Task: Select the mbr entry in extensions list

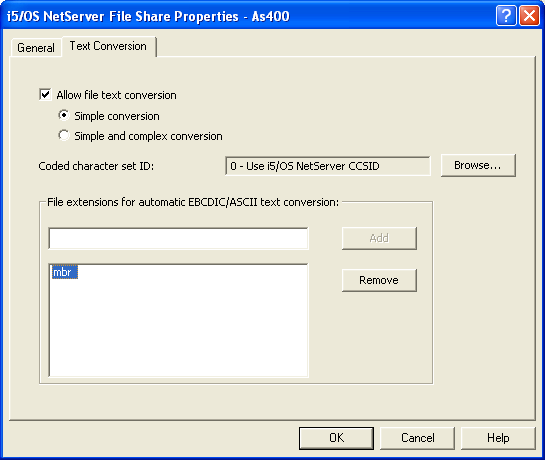Action: point(65,272)
